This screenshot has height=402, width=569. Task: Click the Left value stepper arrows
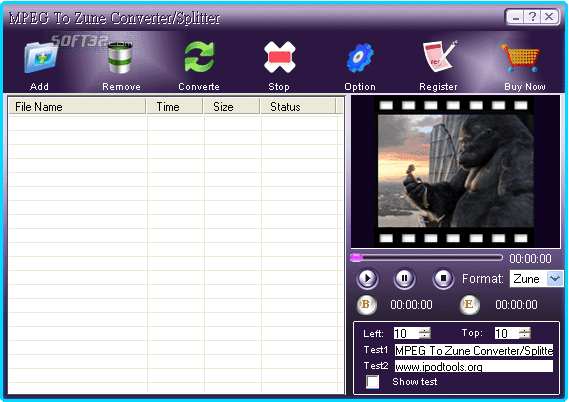pos(425,333)
